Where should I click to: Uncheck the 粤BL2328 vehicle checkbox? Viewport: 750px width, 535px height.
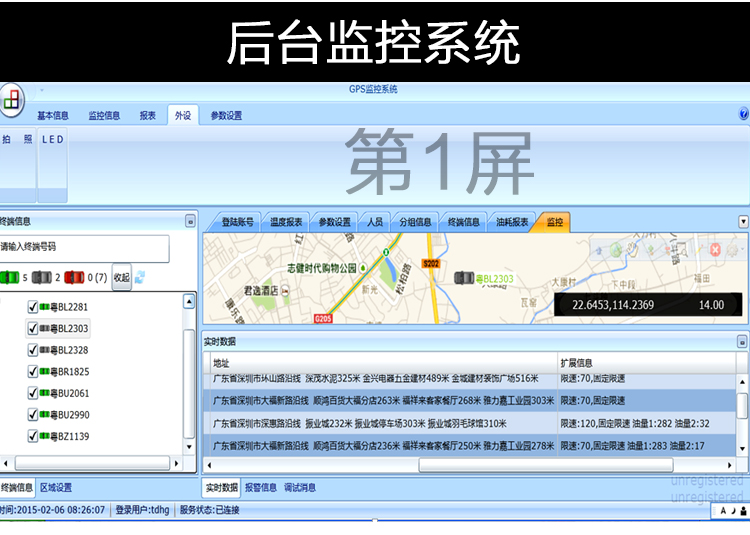click(33, 350)
